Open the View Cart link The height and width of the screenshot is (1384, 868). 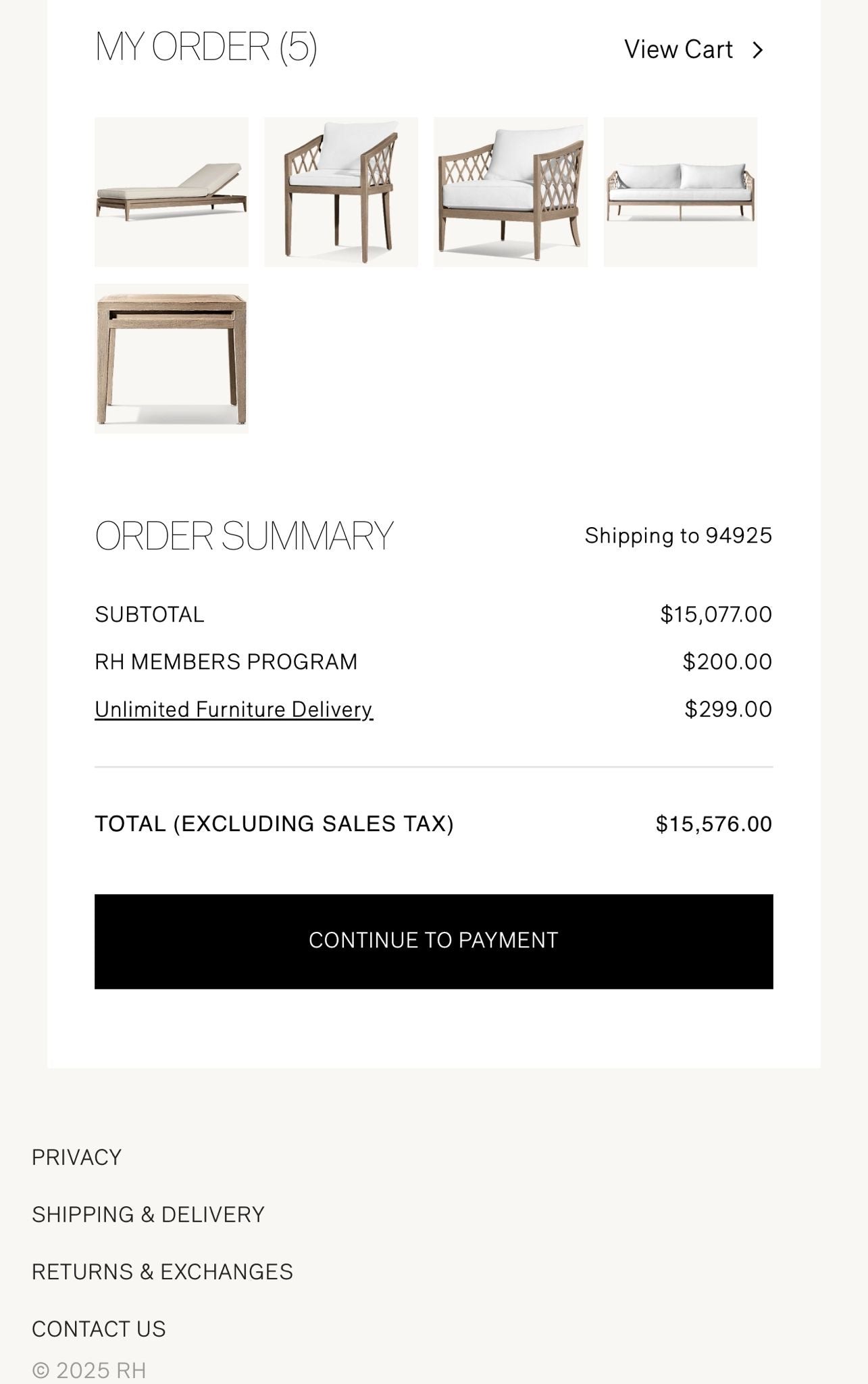point(679,49)
